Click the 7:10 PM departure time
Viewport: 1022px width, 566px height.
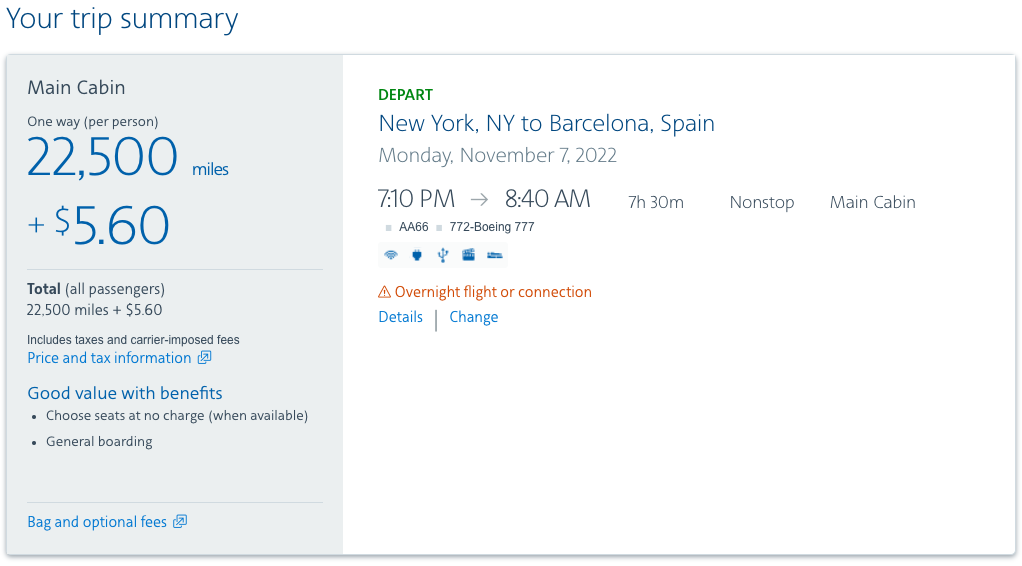pyautogui.click(x=416, y=199)
